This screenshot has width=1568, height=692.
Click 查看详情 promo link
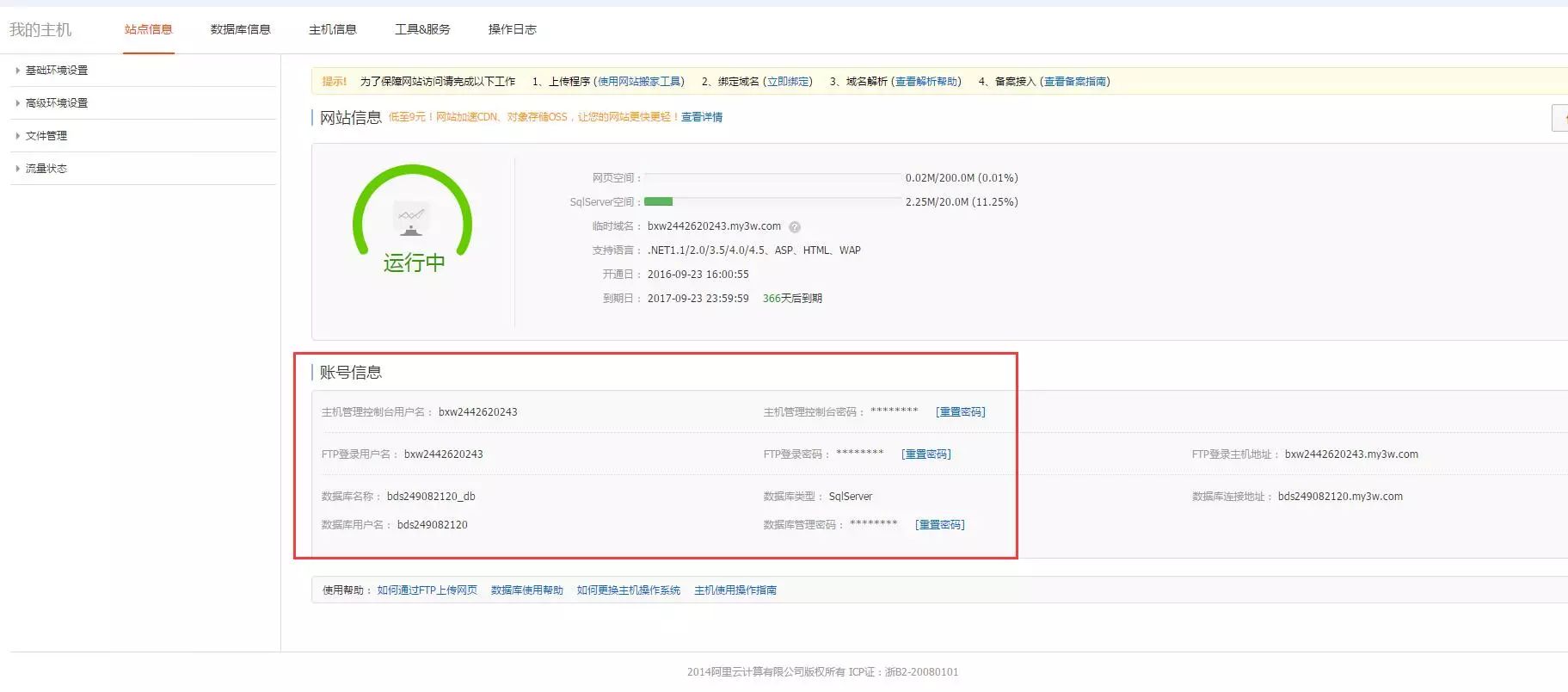702,117
